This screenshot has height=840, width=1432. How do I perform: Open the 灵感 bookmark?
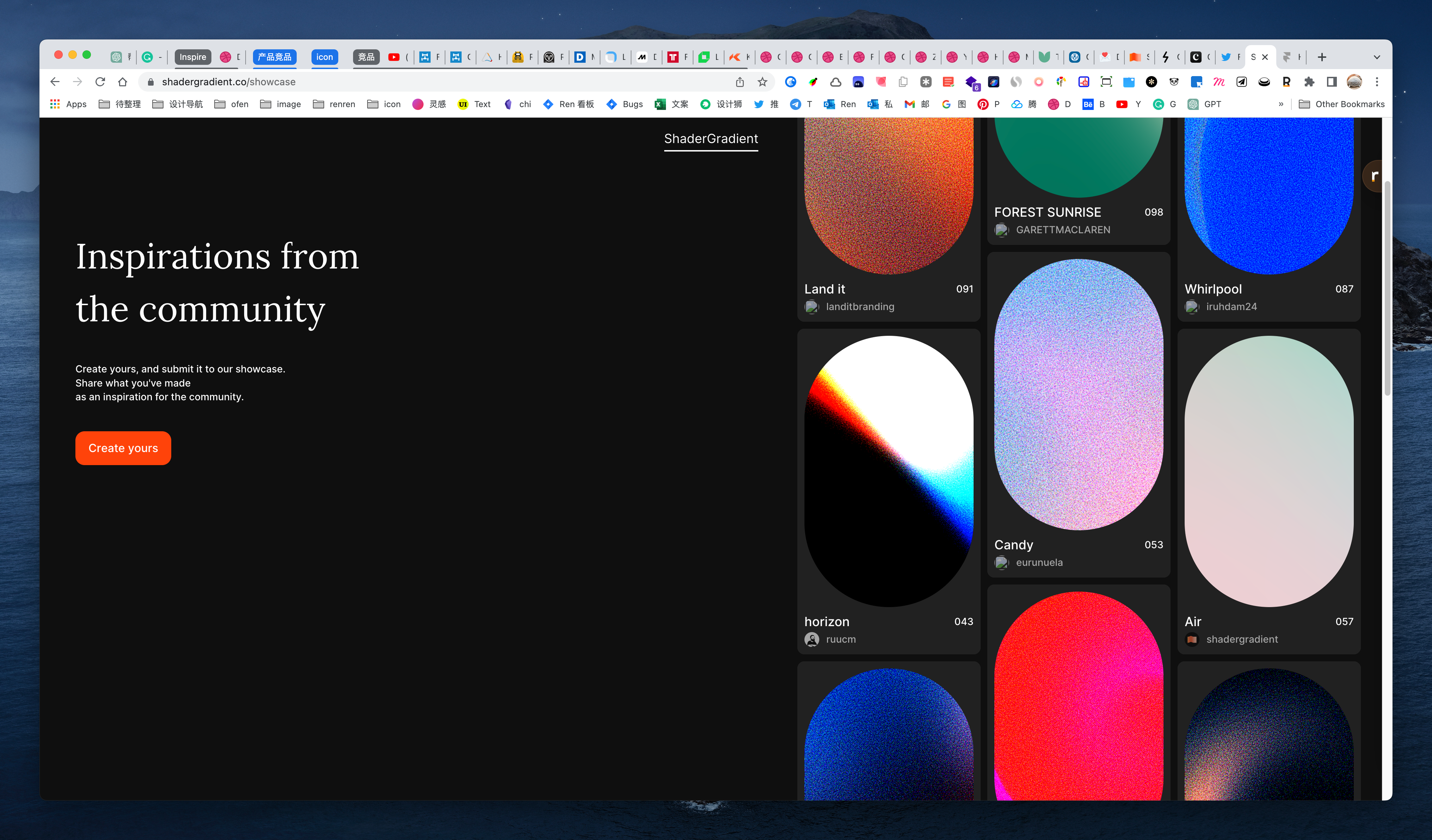tap(429, 104)
